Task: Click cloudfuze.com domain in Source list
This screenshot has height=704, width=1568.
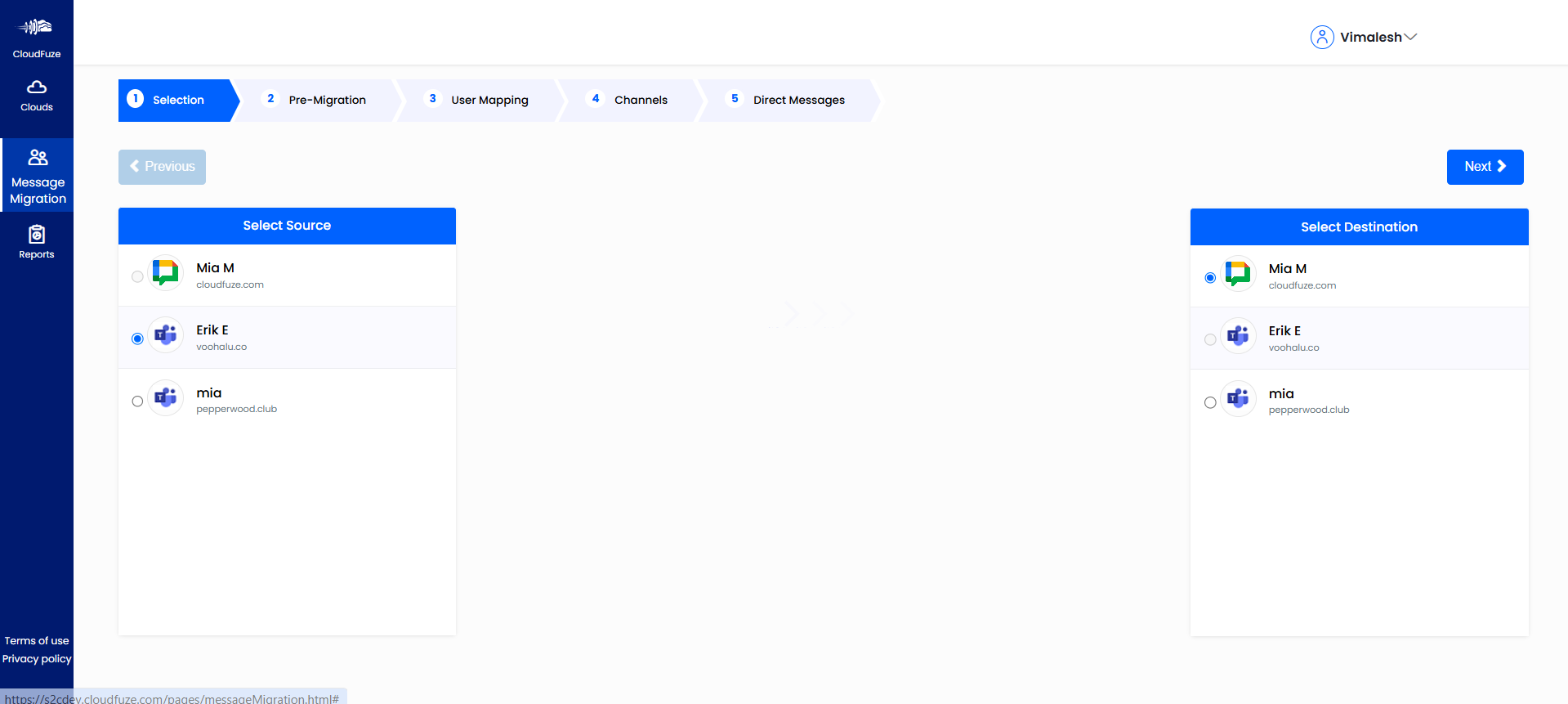Action: coord(230,285)
